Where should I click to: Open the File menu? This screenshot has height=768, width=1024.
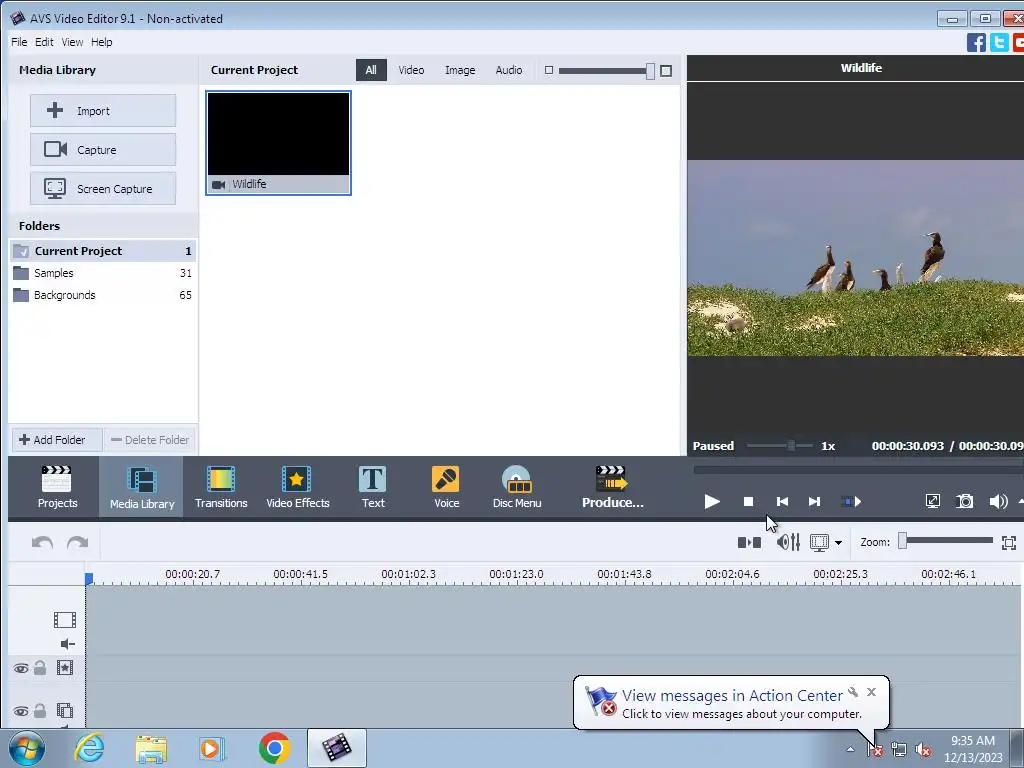[19, 42]
